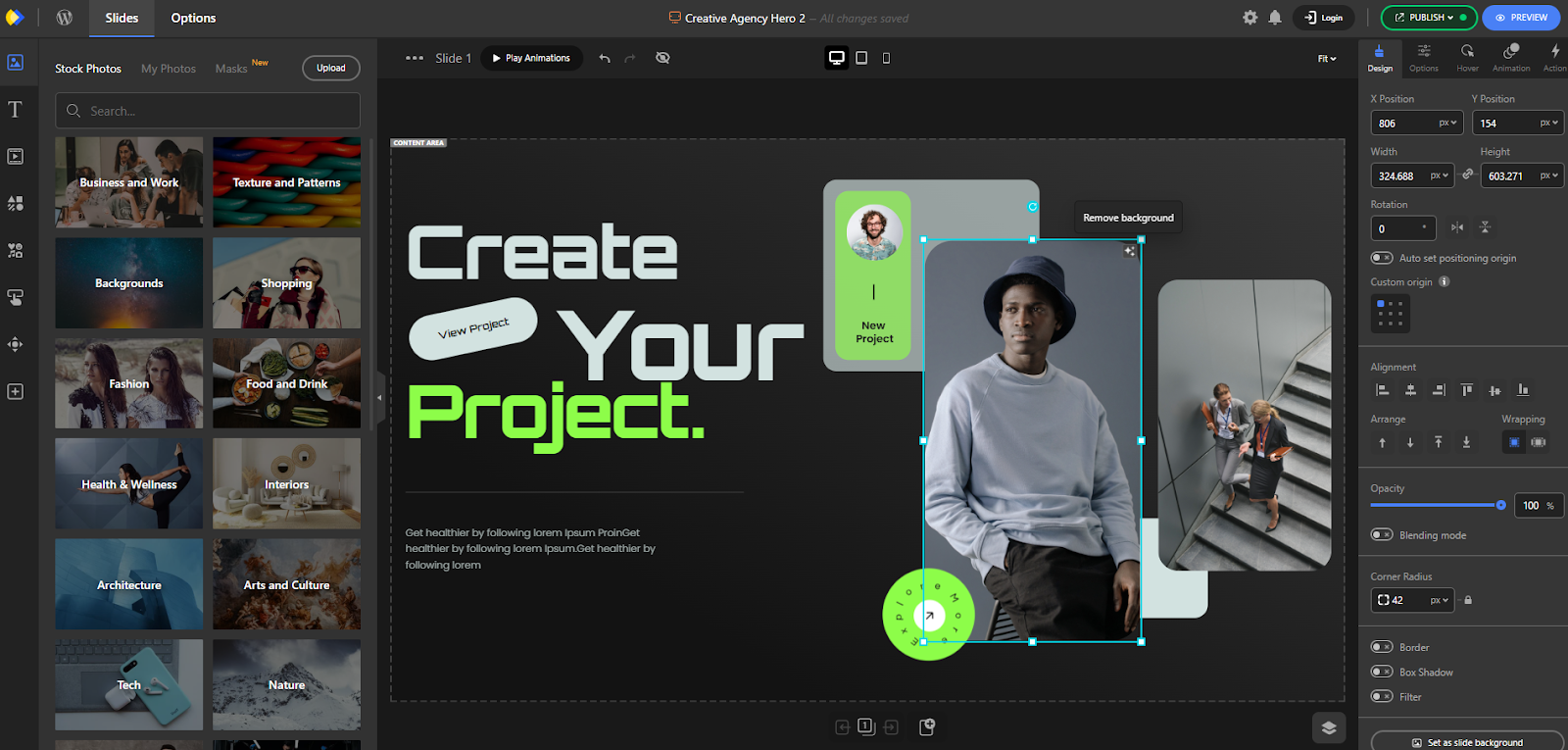This screenshot has width=1568, height=750.
Task: Toggle Blending mode switch
Action: 1382,535
